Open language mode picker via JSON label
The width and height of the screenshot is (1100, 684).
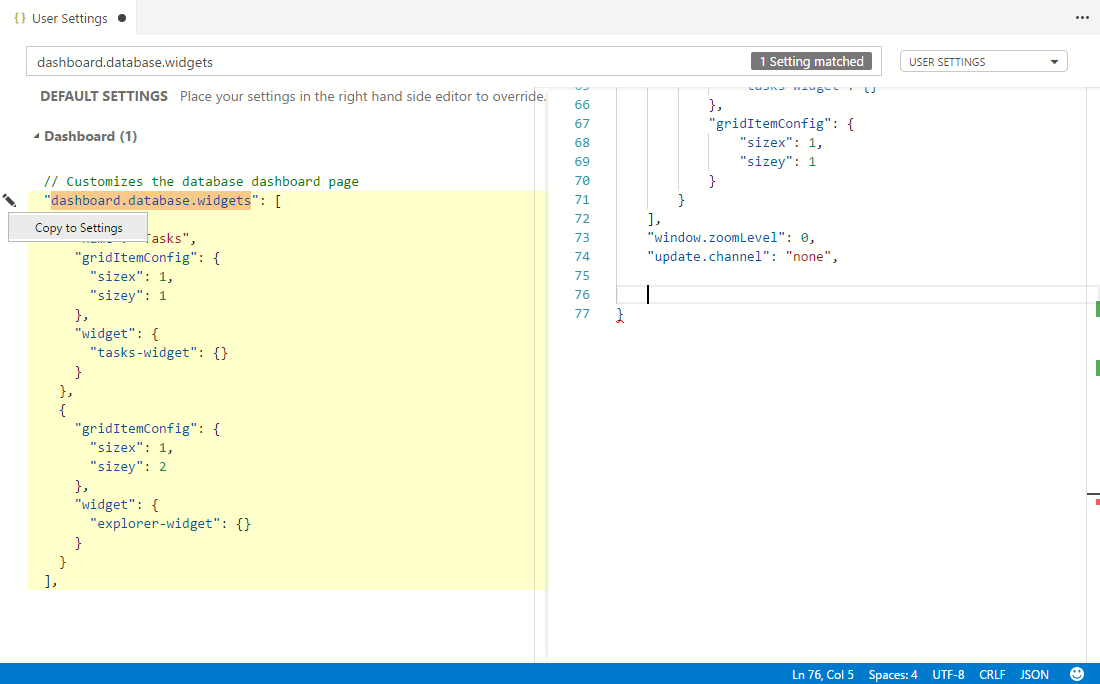point(1034,675)
